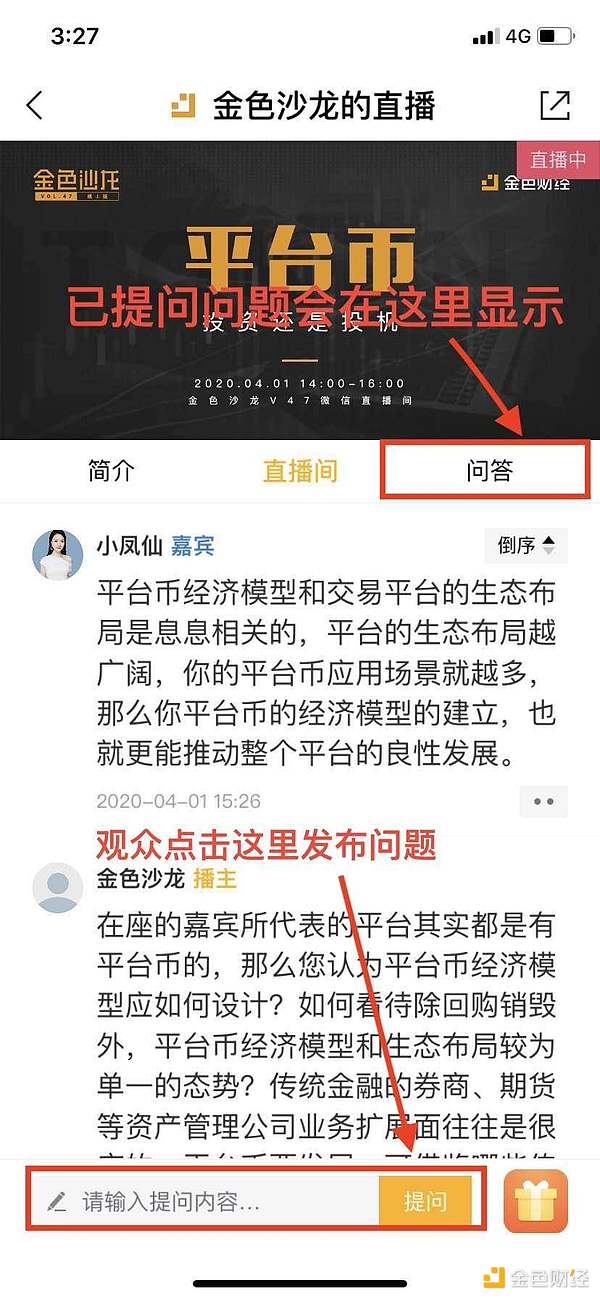Click the 金色沙龙 host name
Screen dimensions: 600x1299
pos(140,878)
